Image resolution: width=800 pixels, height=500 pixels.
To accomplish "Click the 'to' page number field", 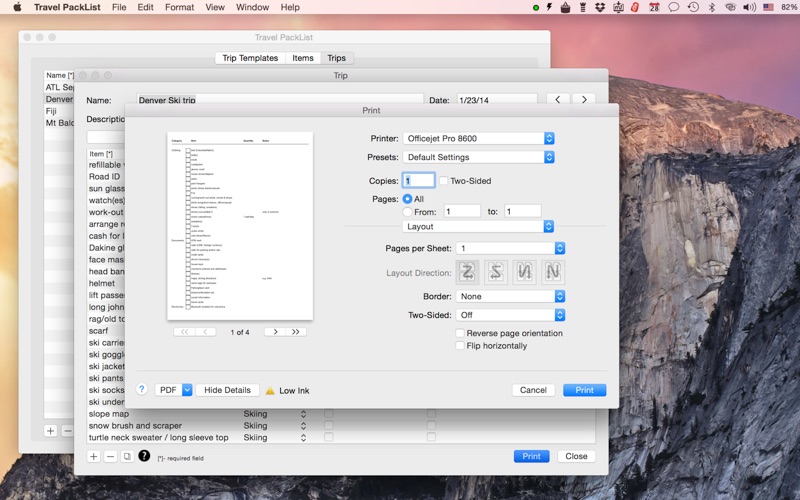I will (522, 211).
